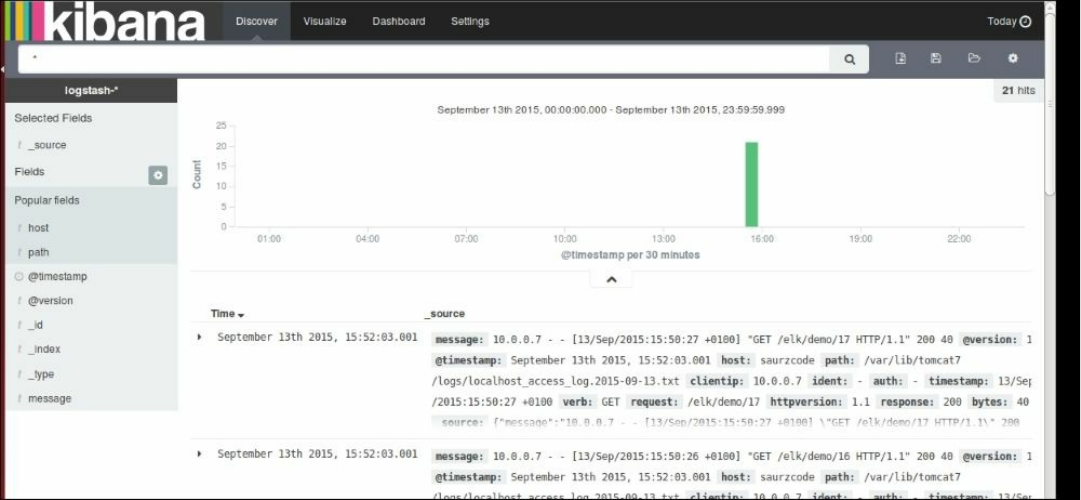Click the vertical page scrollbar
Screen dimensions: 1081x500
pos(1050,103)
